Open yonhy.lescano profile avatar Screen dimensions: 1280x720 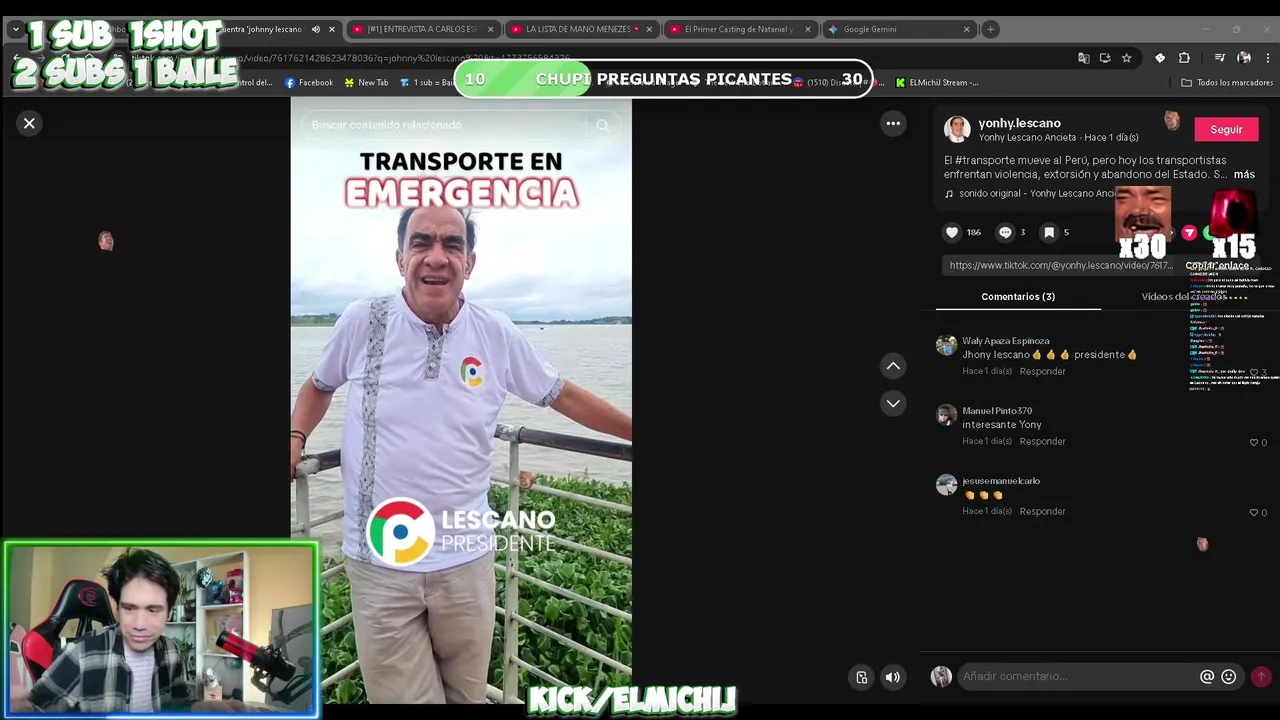pos(957,129)
